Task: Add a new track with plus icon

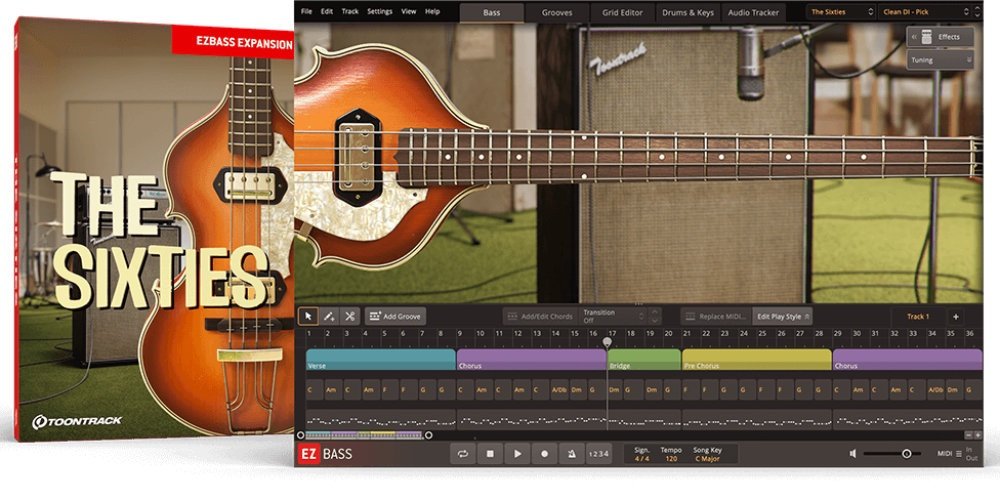Action: (x=955, y=316)
